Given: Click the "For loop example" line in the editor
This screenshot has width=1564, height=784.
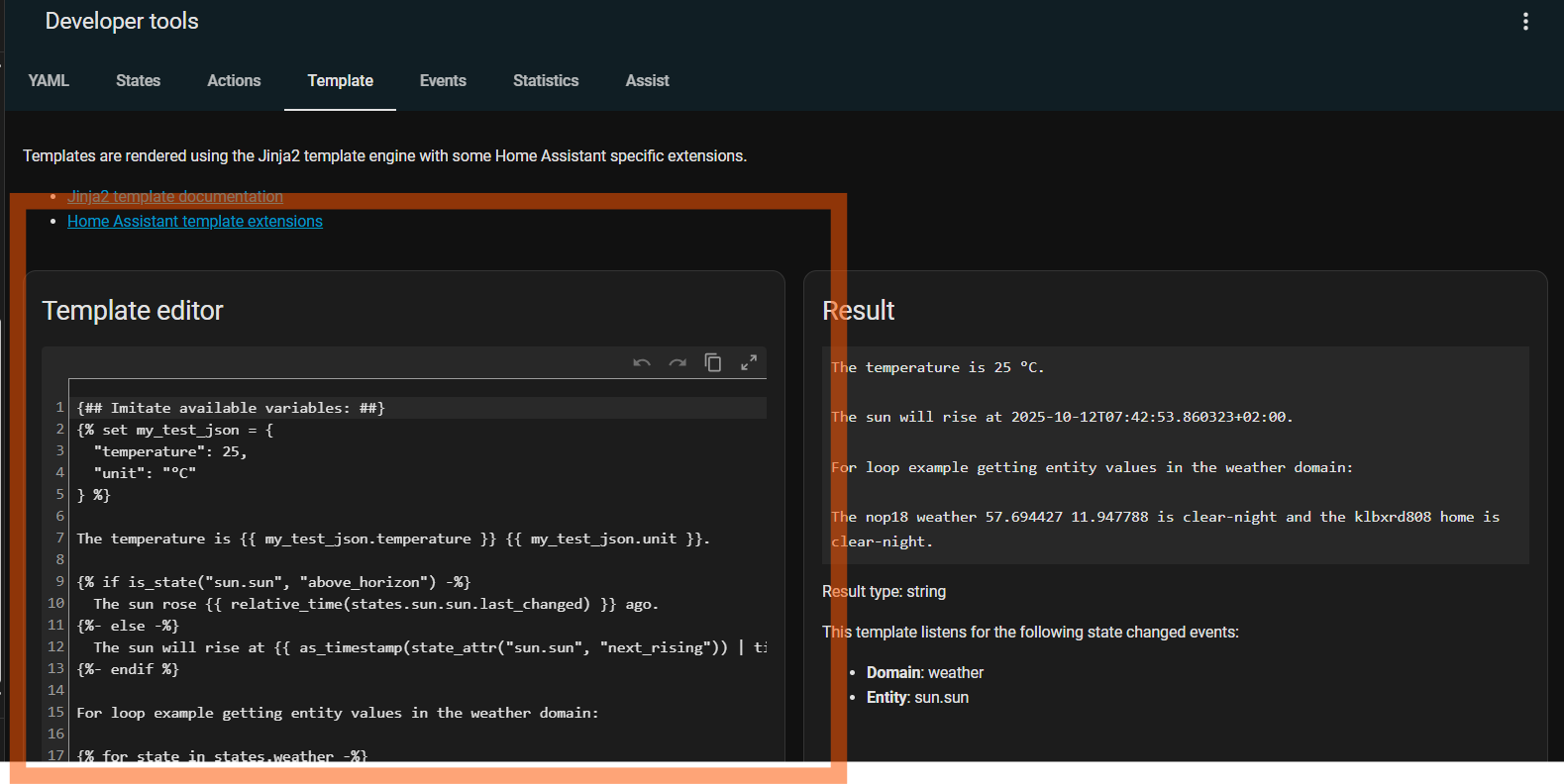Looking at the screenshot, I should coord(337,713).
